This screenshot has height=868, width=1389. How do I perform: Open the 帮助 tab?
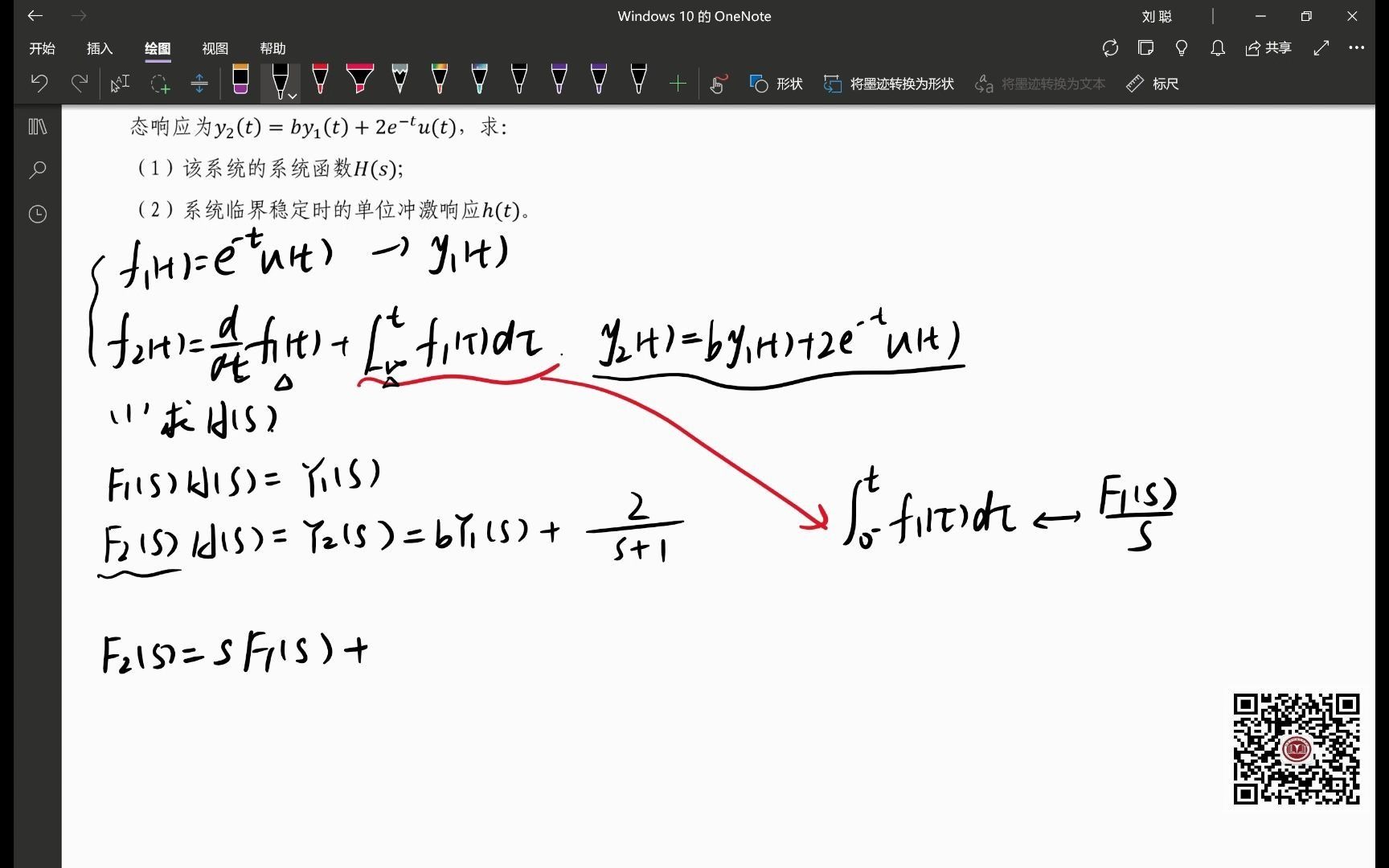pos(272,48)
